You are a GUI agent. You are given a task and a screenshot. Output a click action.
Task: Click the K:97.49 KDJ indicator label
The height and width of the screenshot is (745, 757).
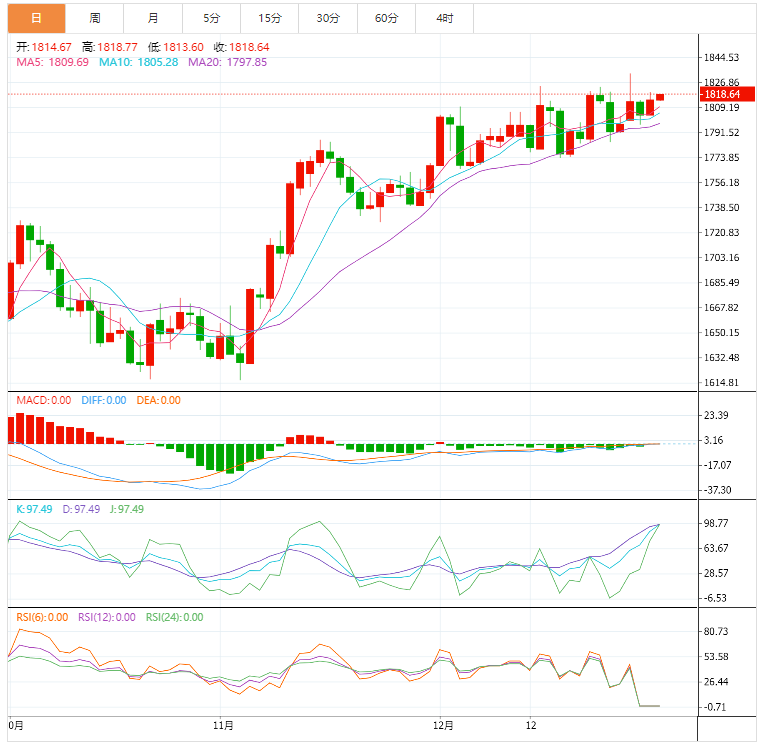(34, 509)
